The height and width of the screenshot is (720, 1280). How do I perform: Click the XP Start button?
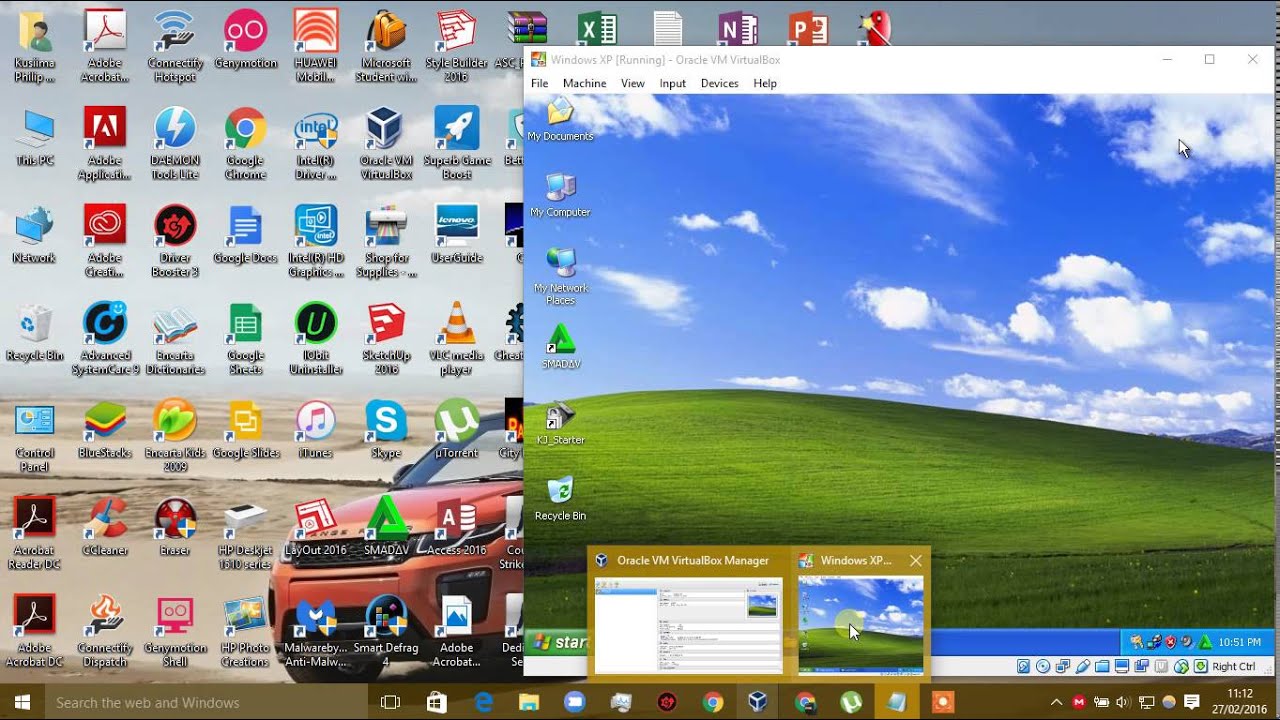tap(558, 642)
